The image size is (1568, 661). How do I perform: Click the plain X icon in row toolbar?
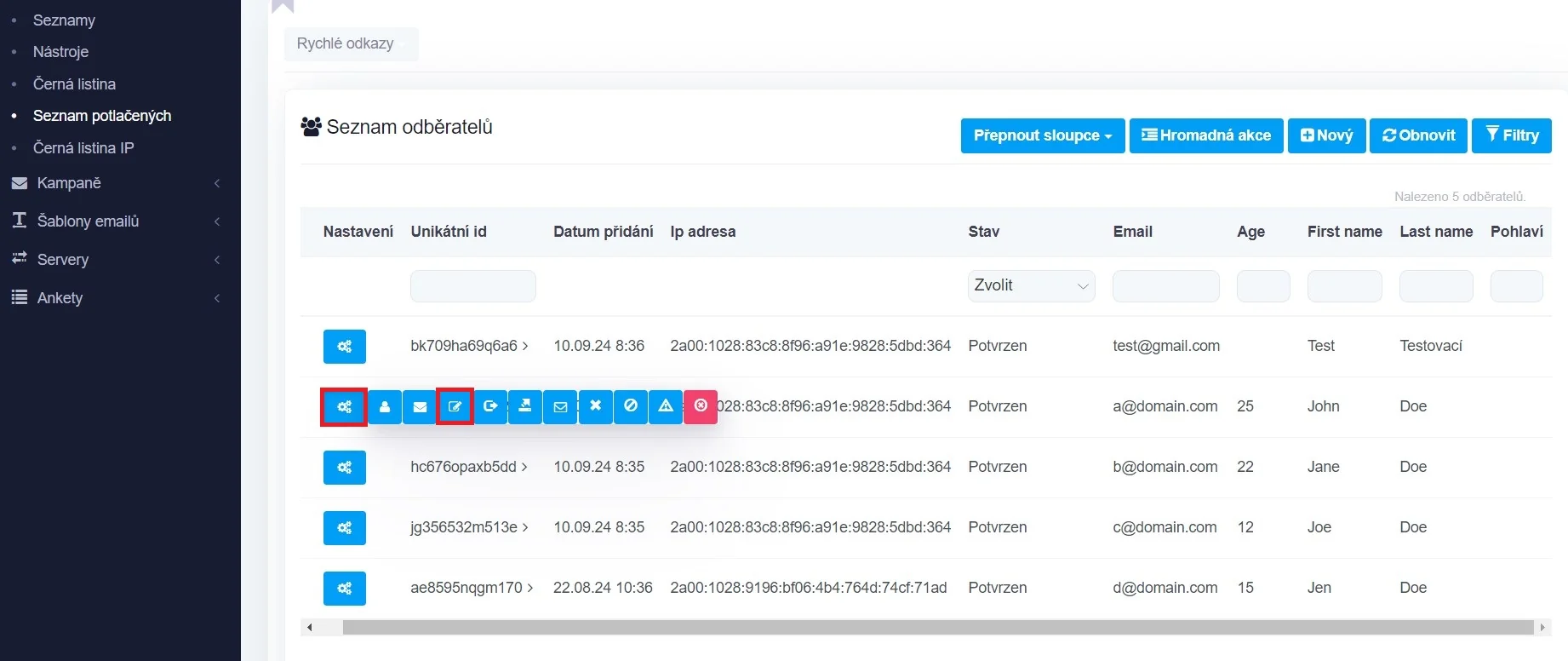coord(596,406)
